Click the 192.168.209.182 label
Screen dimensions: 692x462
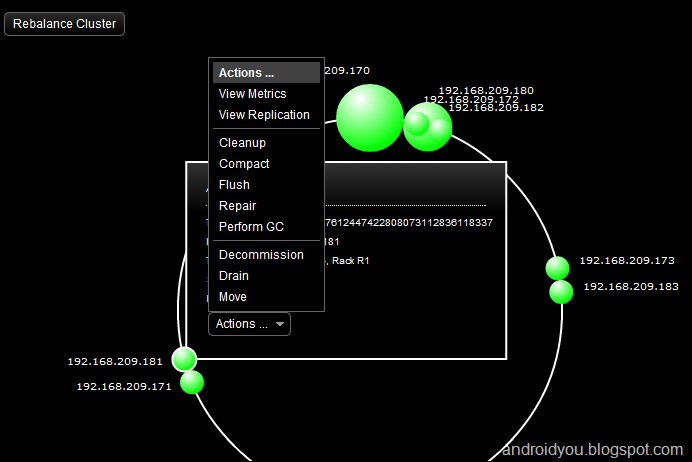pos(496,108)
